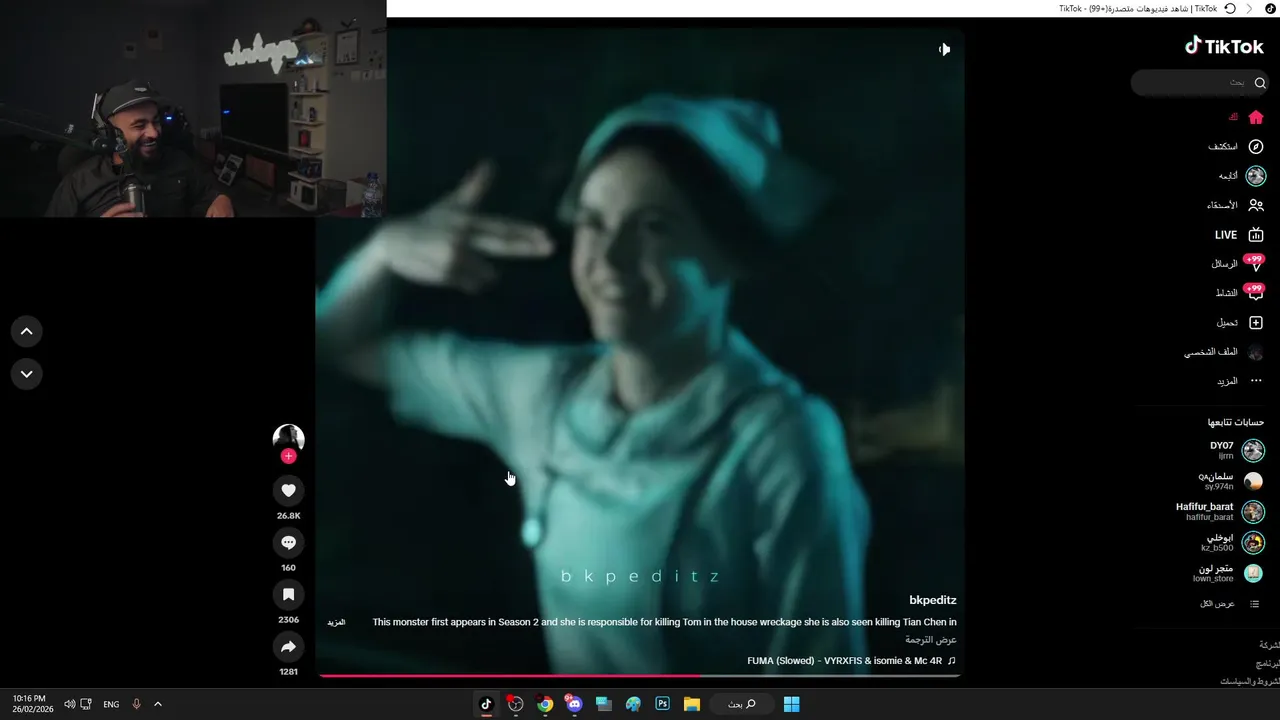This screenshot has width=1280, height=720.
Task: Open followed account lown_store
Action: (x=1213, y=573)
